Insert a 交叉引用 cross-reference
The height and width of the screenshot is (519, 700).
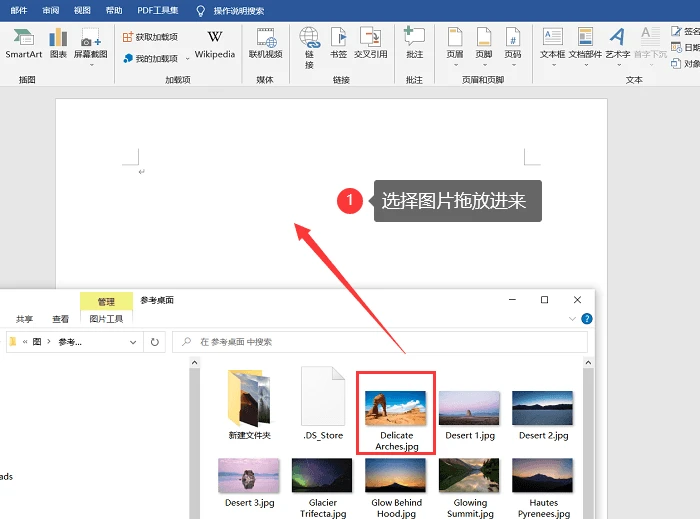coord(371,43)
